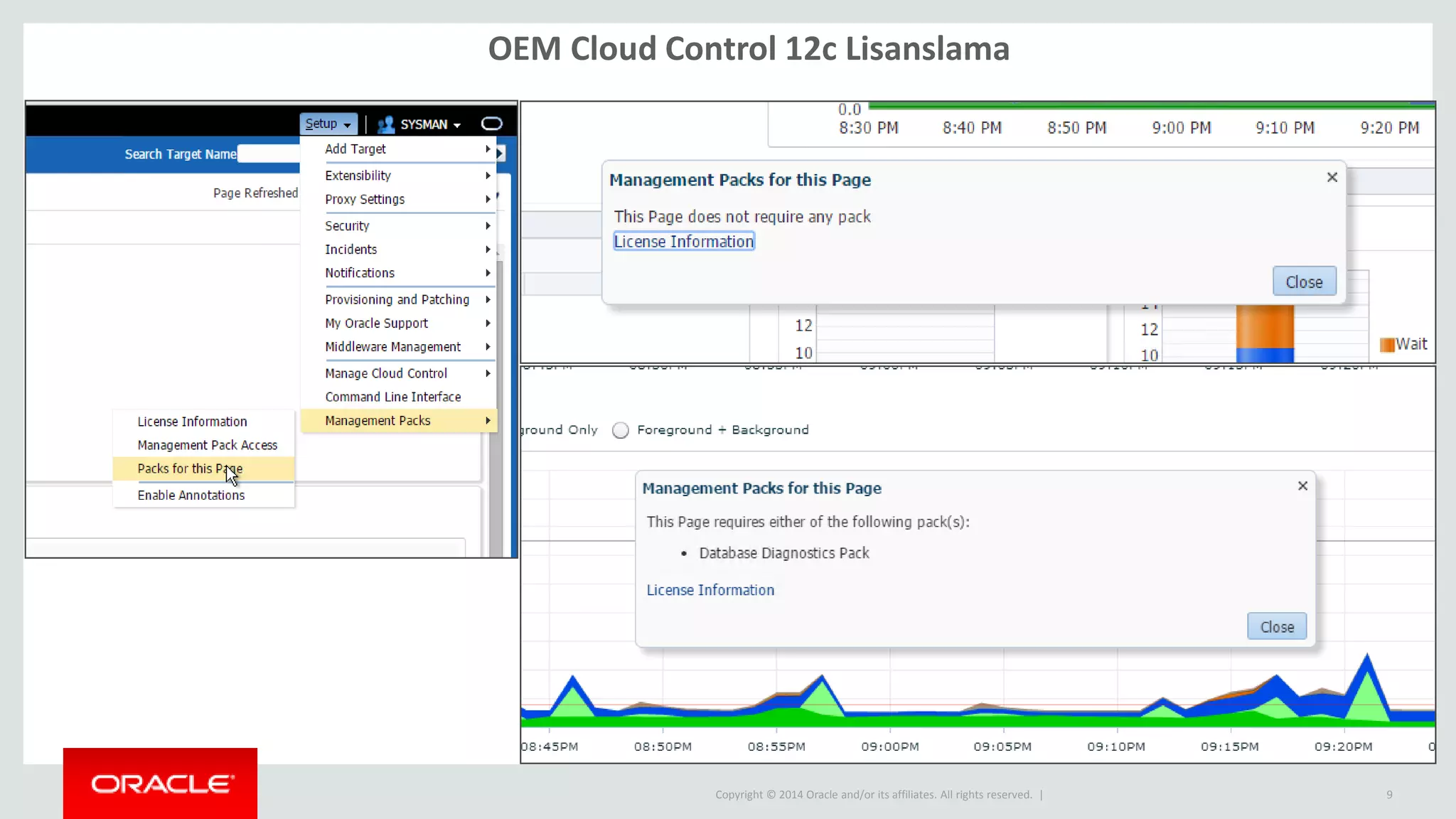Click Close button in lower dialog
Viewport: 1456px width, 819px height.
(x=1277, y=627)
